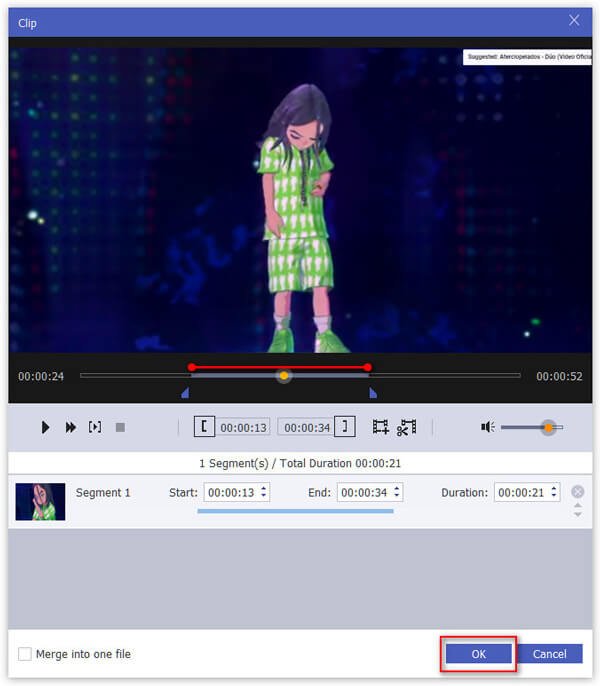Viewport: 600px width, 686px height.
Task: Mute audio via speaker icon
Action: pos(488,427)
